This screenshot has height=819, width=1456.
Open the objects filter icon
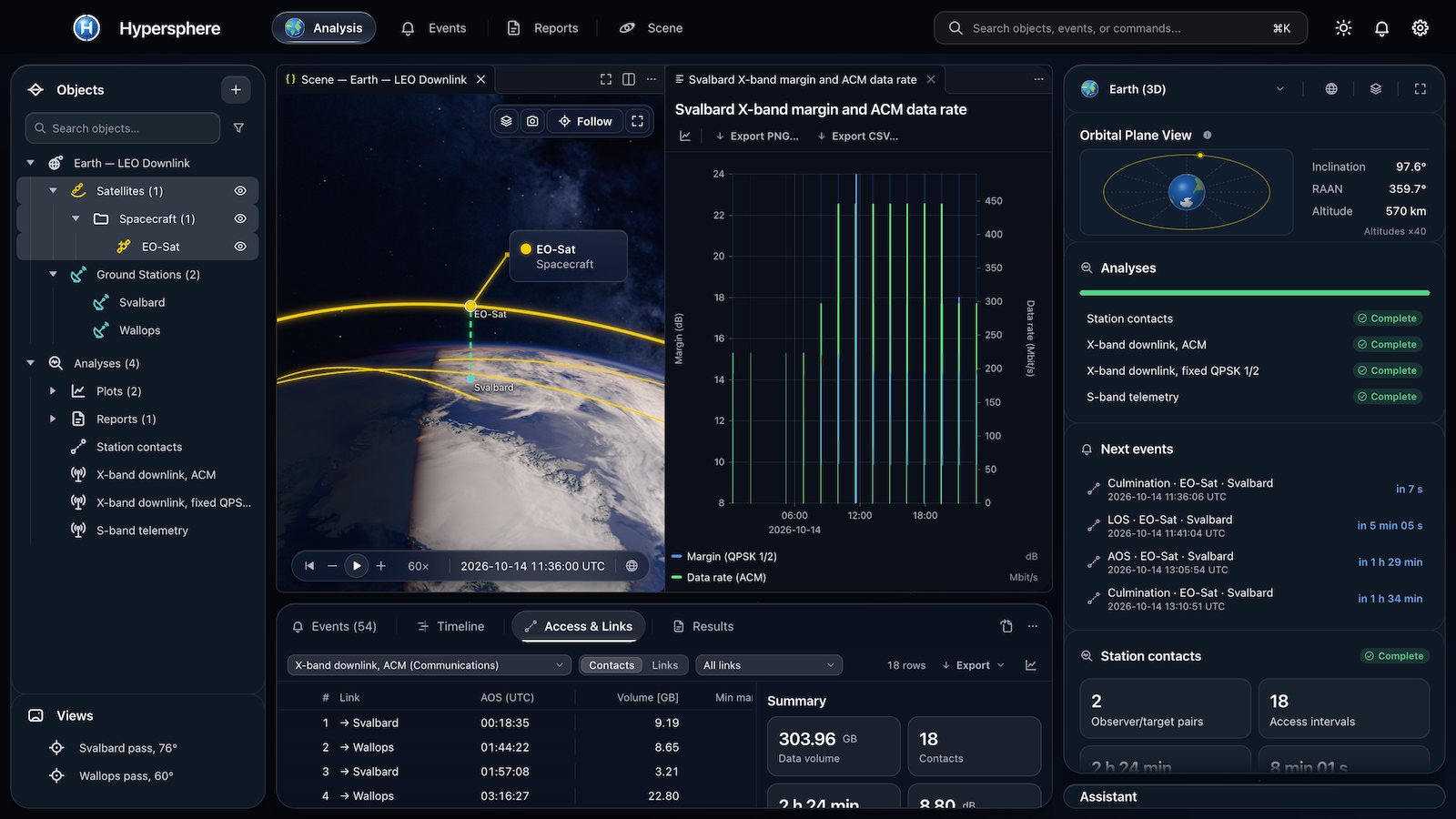click(238, 128)
